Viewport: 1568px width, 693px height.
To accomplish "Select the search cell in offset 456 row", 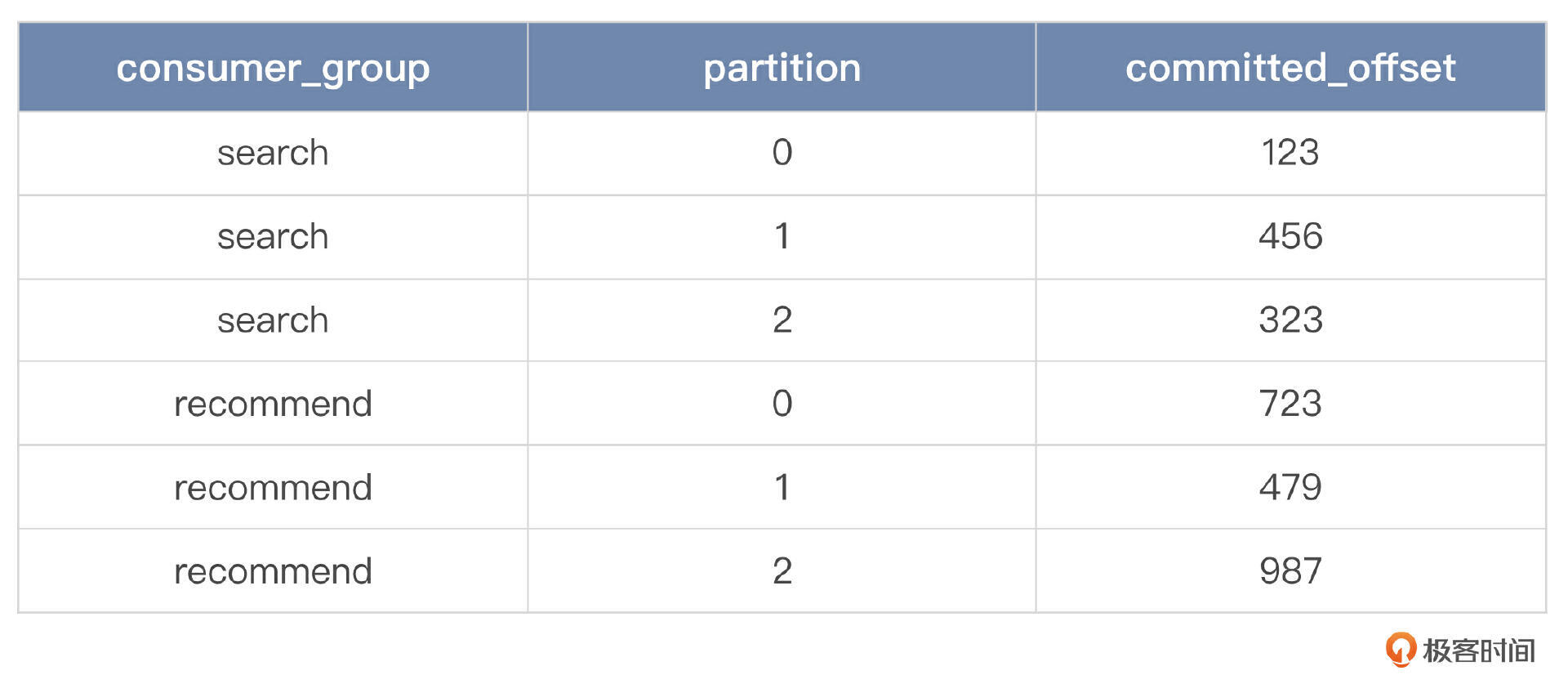I will (x=273, y=236).
